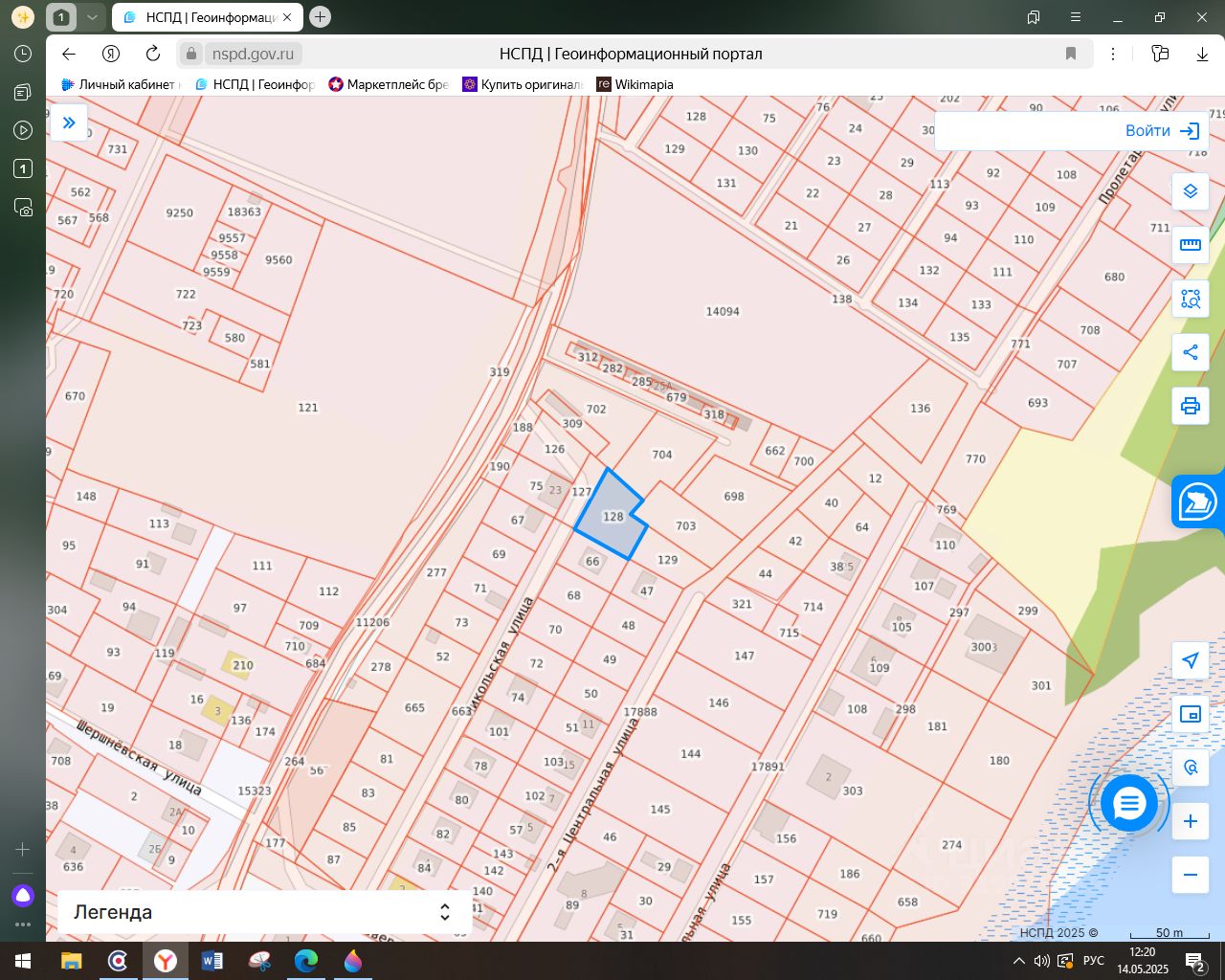Open the notification center on taskbar
Viewport: 1225px width, 980px height.
(1195, 961)
